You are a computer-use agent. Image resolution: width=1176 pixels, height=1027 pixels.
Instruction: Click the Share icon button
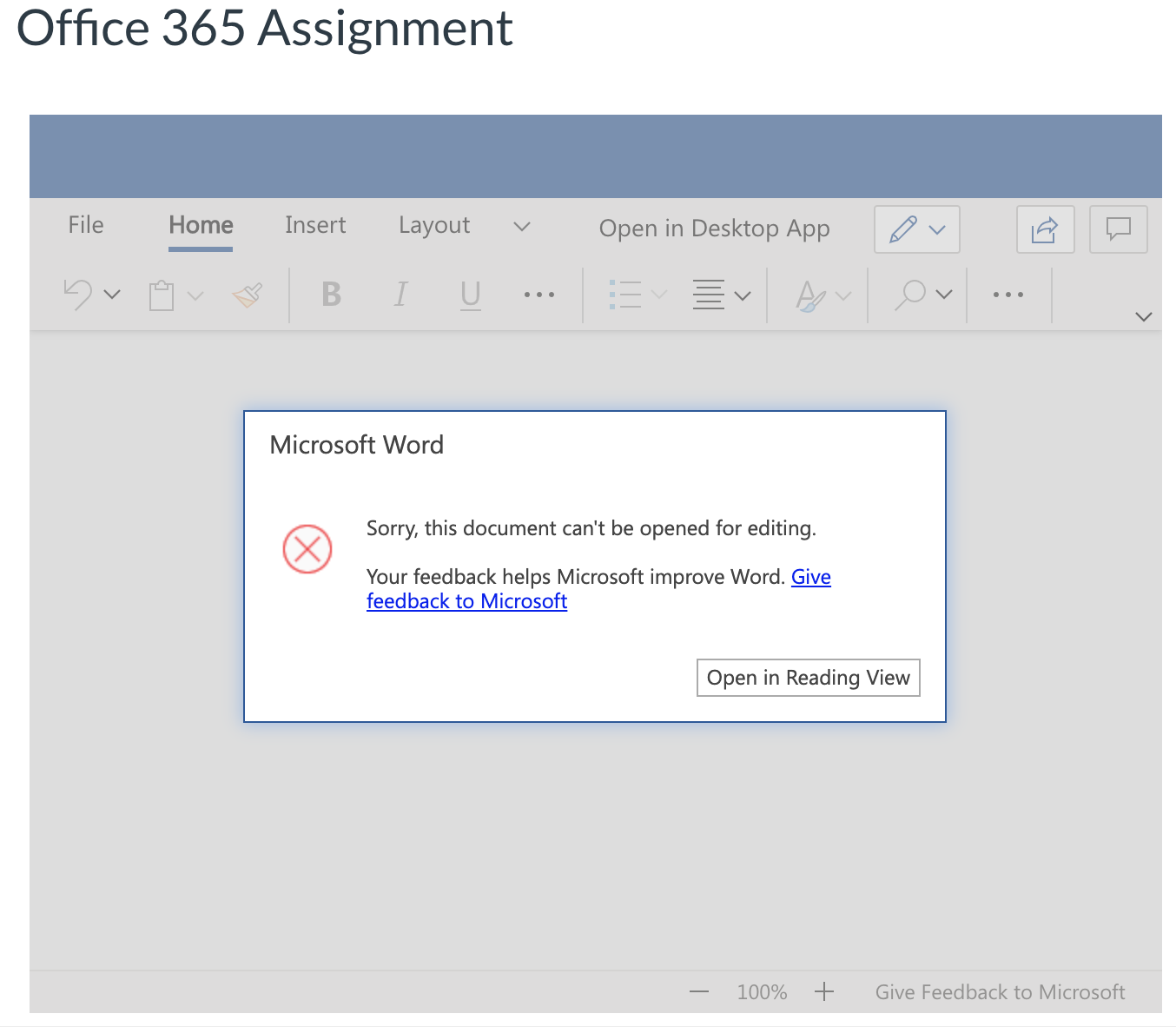tap(1045, 229)
